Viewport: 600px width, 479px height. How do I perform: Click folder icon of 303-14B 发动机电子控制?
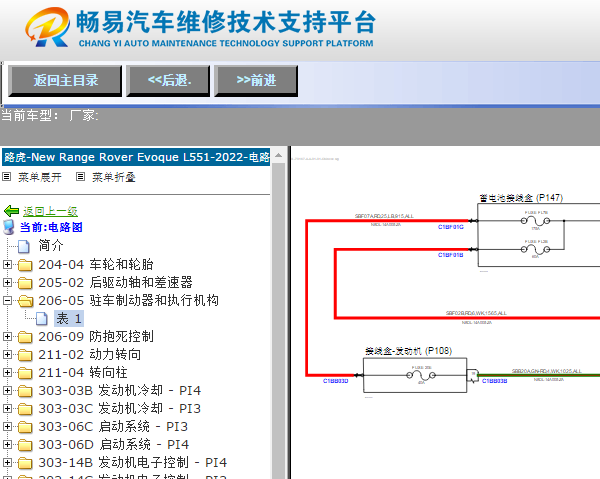pos(25,463)
